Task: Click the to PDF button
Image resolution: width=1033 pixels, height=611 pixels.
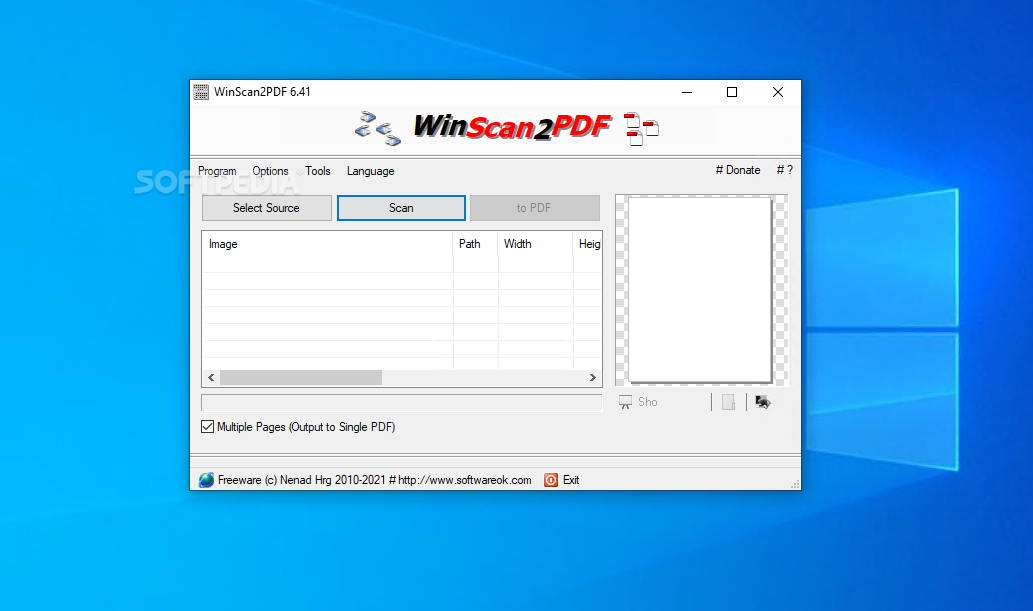Action: coord(534,208)
